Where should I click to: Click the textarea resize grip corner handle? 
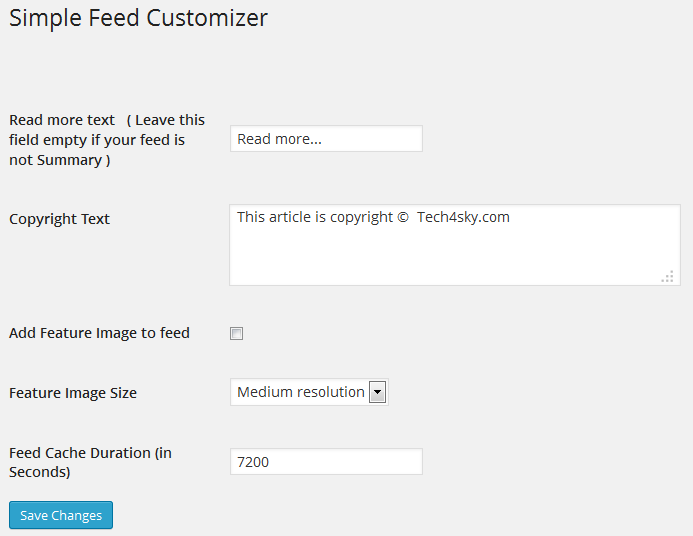tap(667, 276)
